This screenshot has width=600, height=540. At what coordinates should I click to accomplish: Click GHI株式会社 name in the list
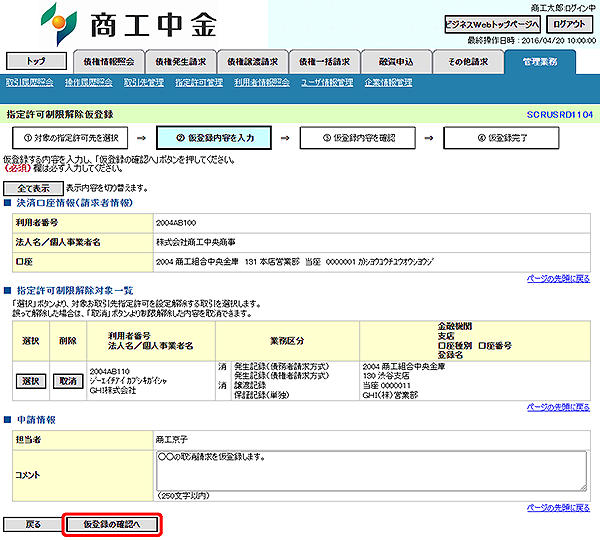(x=112, y=390)
